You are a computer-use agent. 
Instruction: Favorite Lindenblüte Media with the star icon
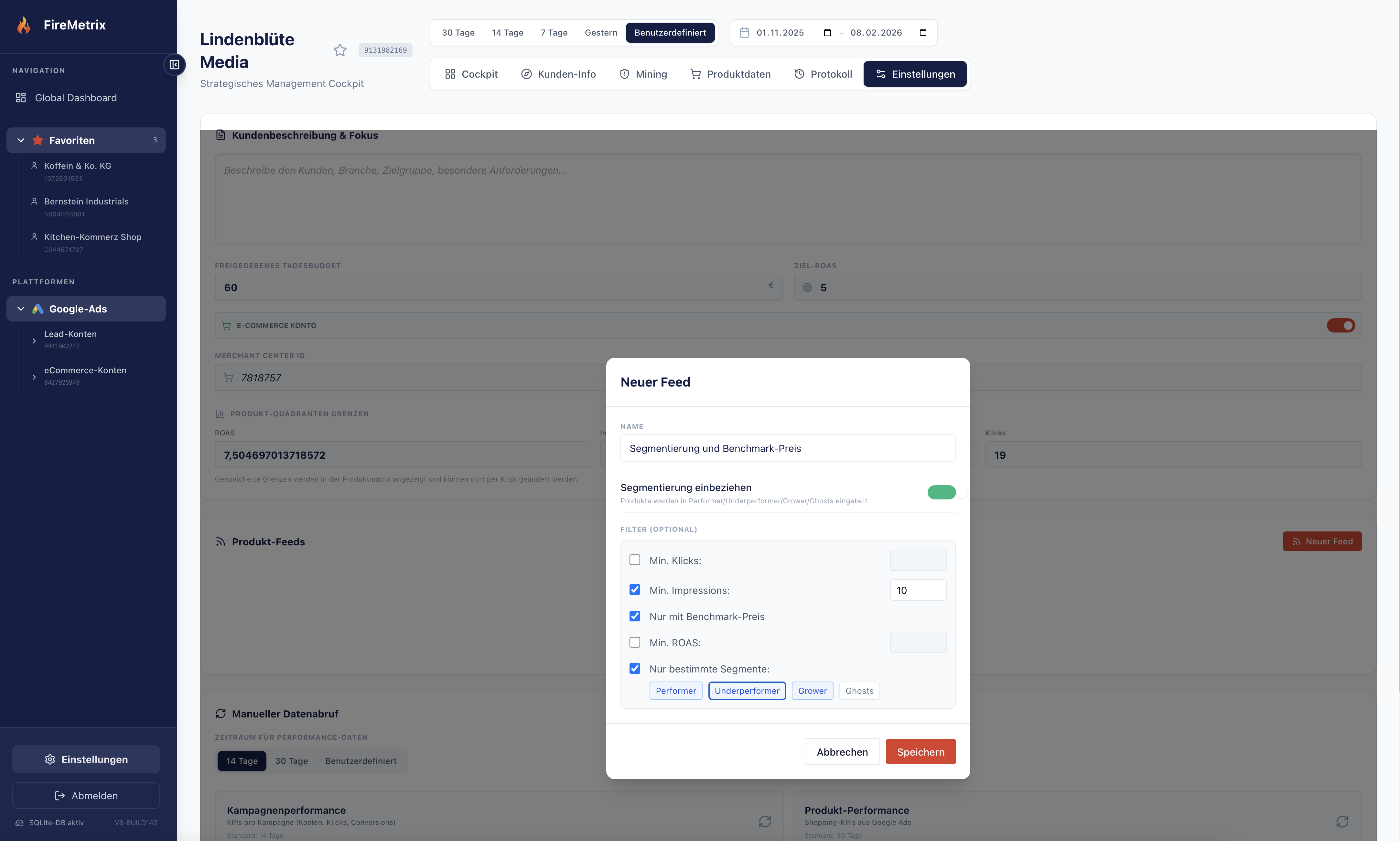340,50
